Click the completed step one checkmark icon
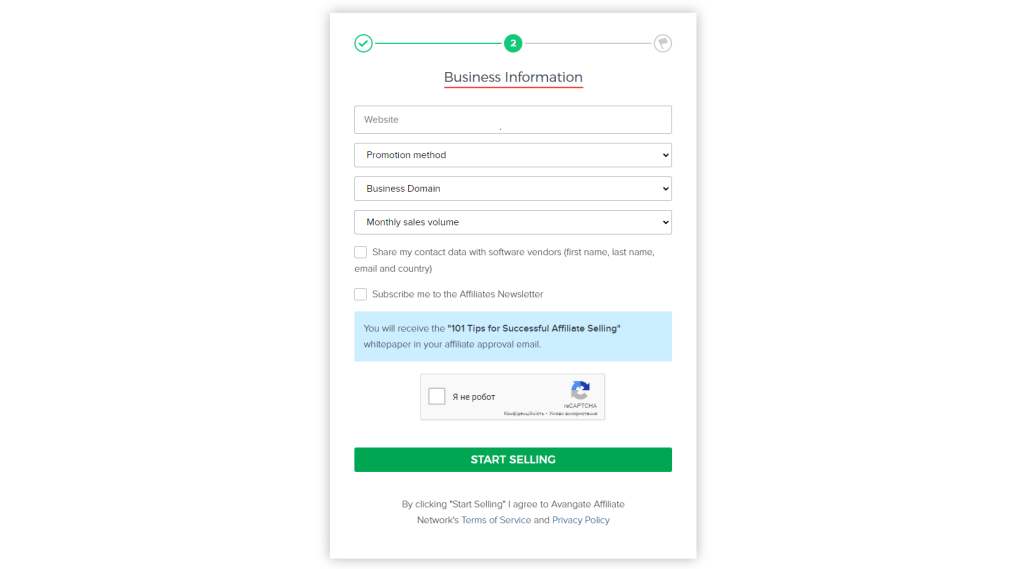1024x569 pixels. point(363,43)
